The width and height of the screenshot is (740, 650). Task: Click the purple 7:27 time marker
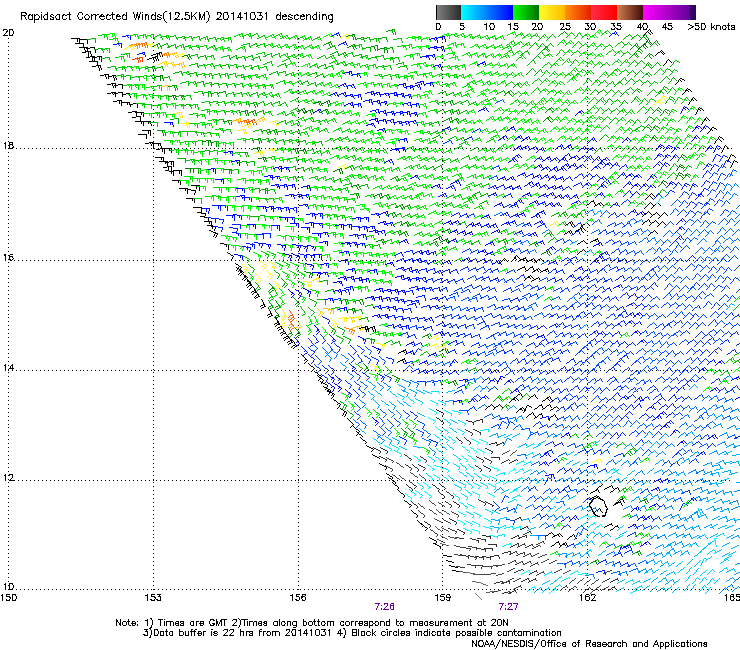click(508, 607)
